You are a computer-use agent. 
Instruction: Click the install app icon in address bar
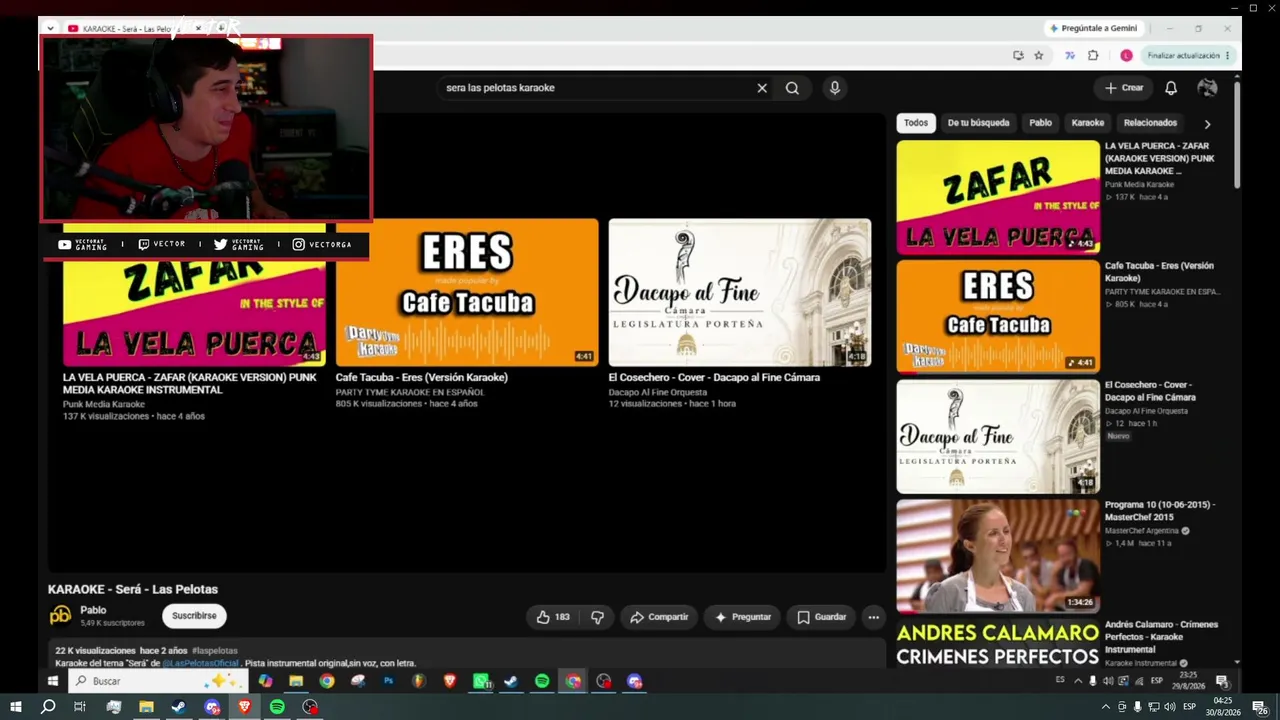coord(1018,56)
